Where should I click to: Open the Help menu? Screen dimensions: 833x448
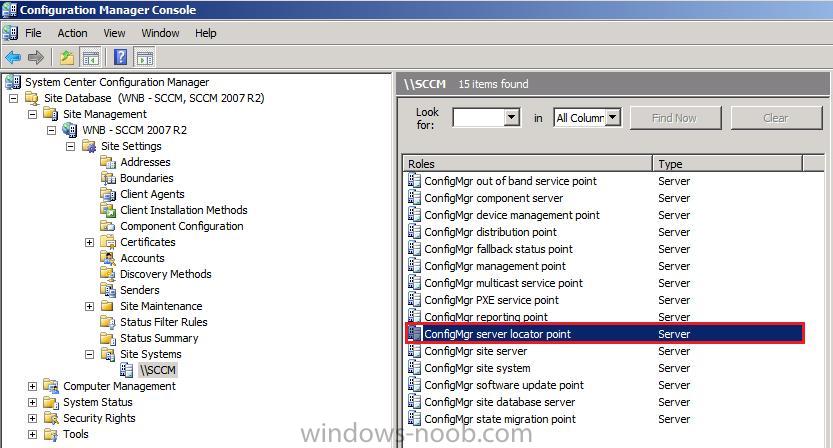(206, 33)
